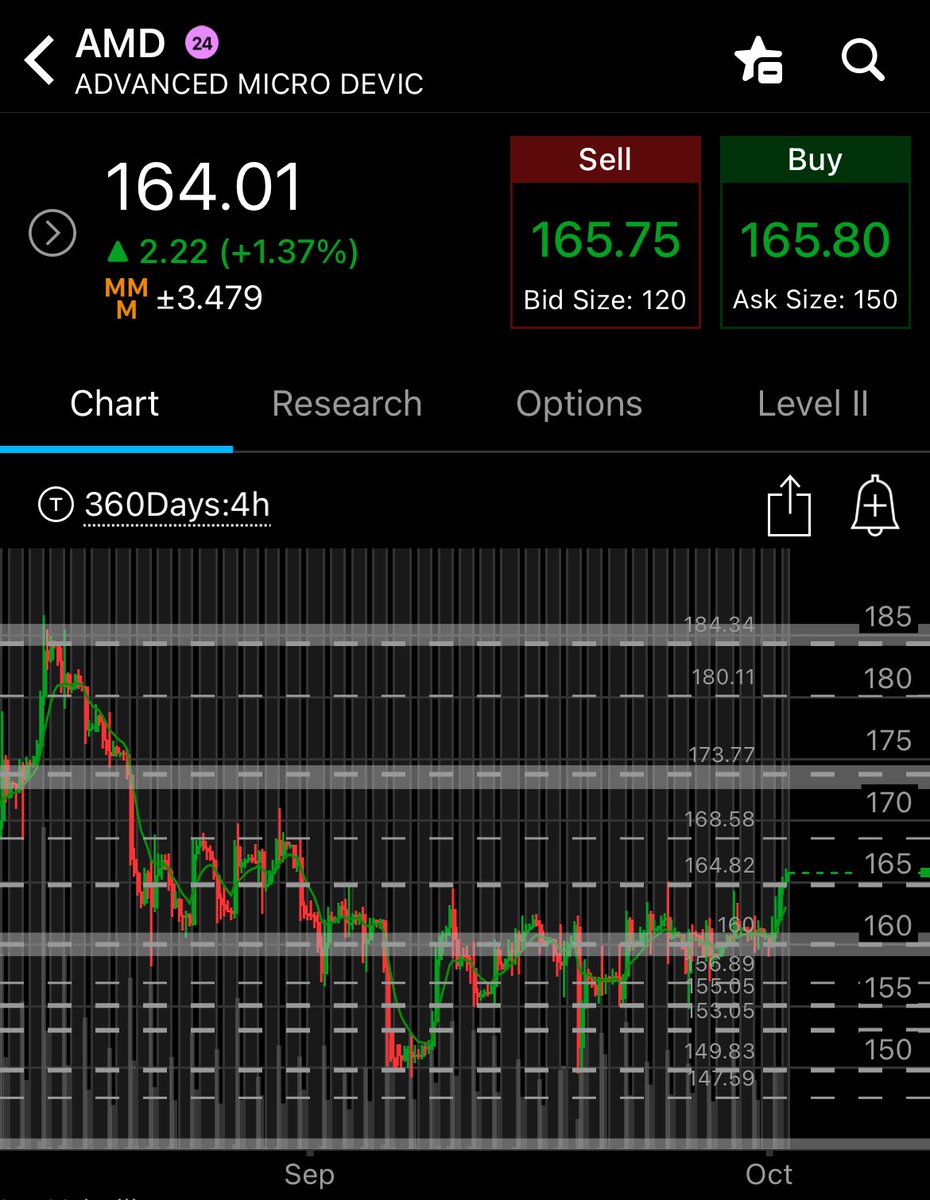Tap the 149.83 level label
Screen dimensions: 930x1200
[721, 1051]
